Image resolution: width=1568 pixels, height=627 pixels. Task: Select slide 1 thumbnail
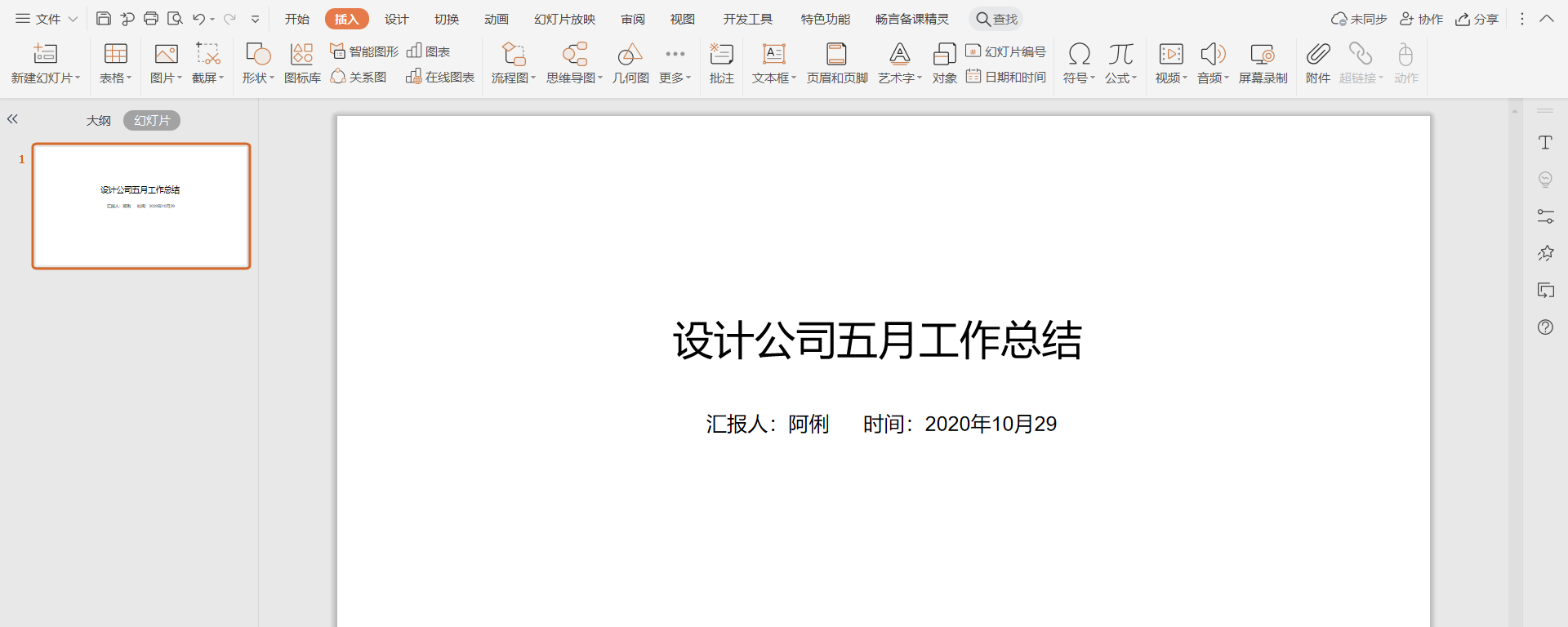click(141, 206)
